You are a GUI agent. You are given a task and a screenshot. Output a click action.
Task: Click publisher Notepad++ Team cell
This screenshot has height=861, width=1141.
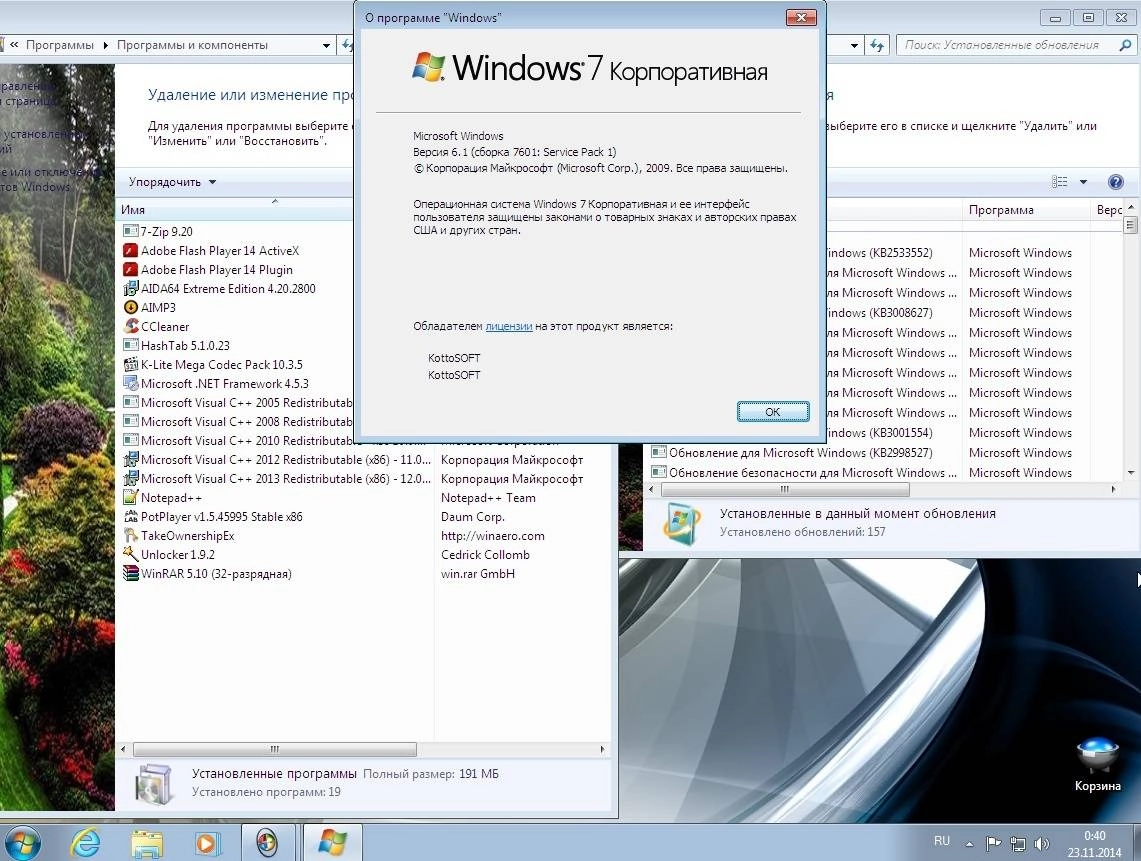click(488, 498)
